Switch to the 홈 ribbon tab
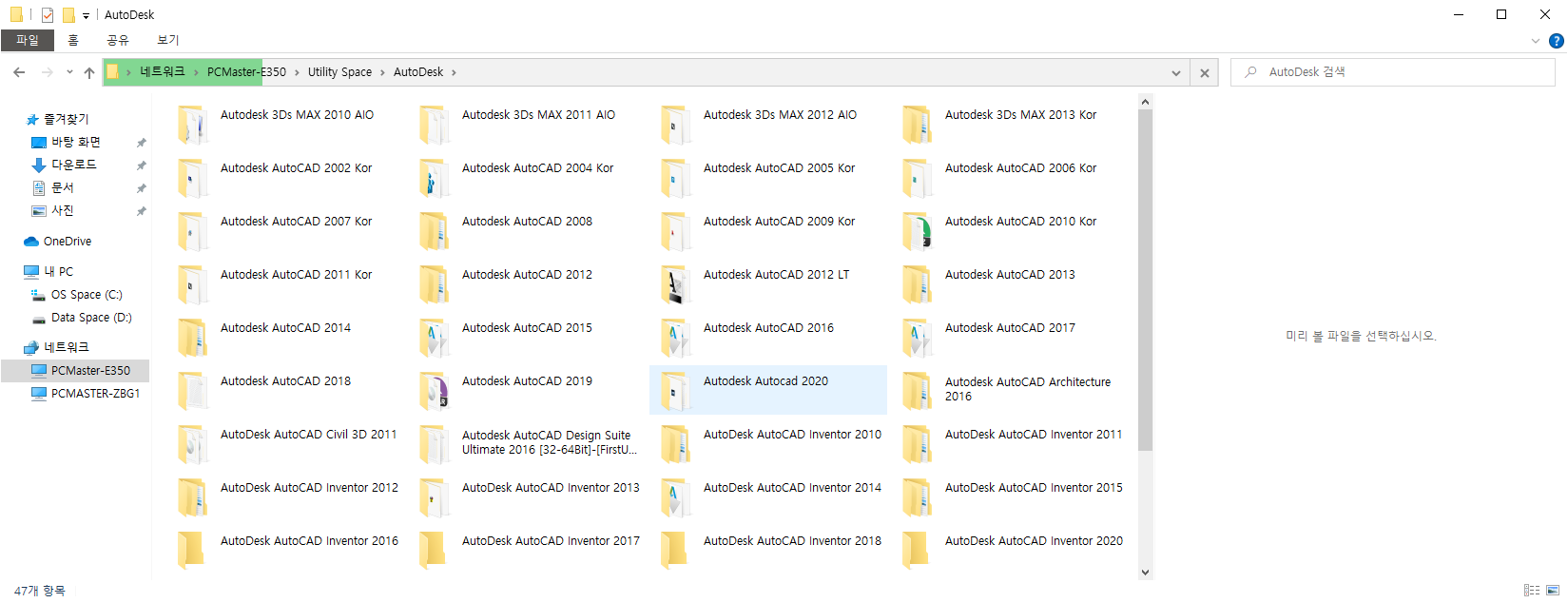 click(x=73, y=40)
